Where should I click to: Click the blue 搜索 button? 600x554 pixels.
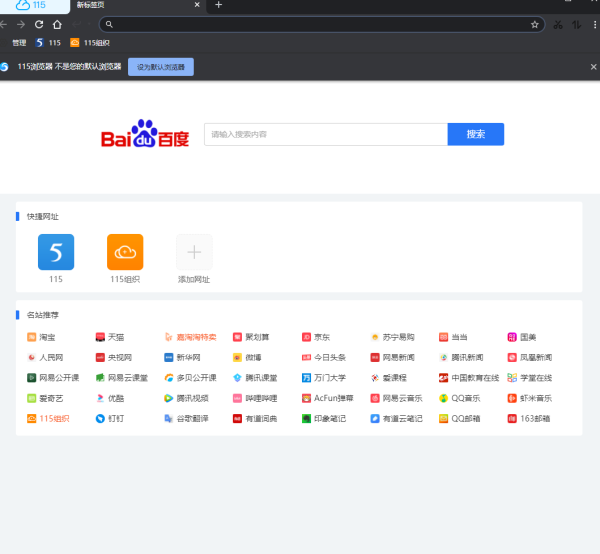[476, 134]
